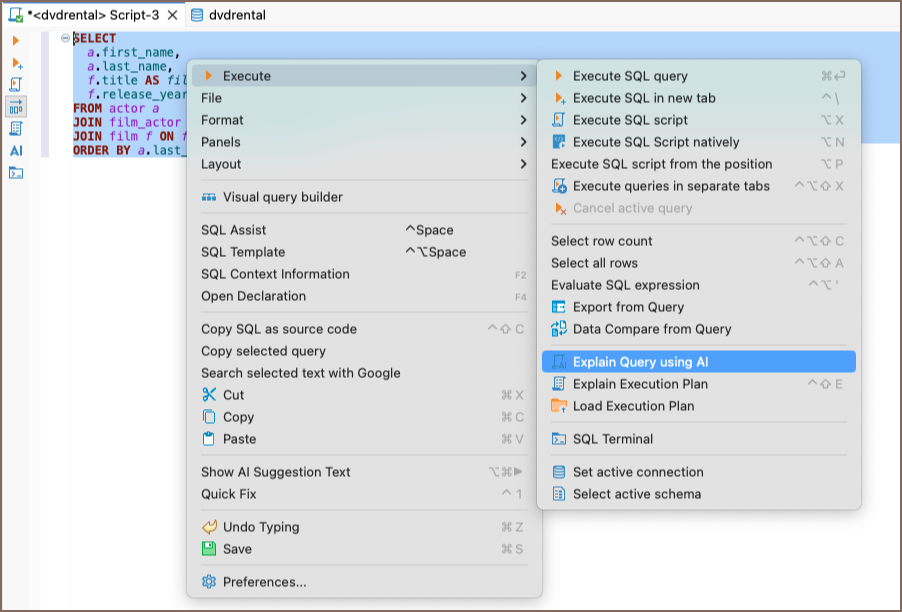The image size is (902, 612).
Task: Open Preferences from the context menu
Action: tap(264, 582)
